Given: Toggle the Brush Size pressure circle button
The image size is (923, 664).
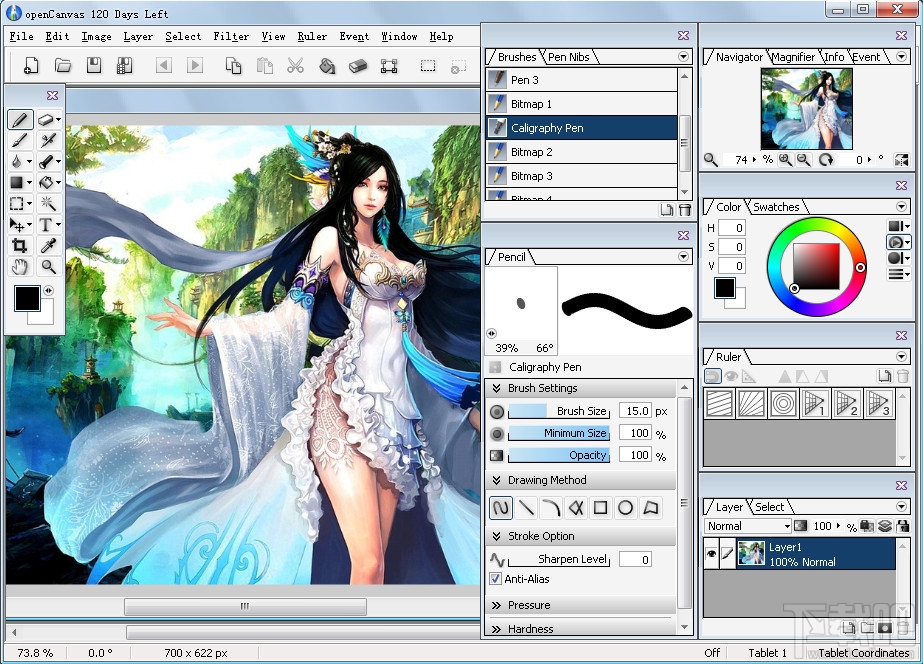Looking at the screenshot, I should (497, 412).
